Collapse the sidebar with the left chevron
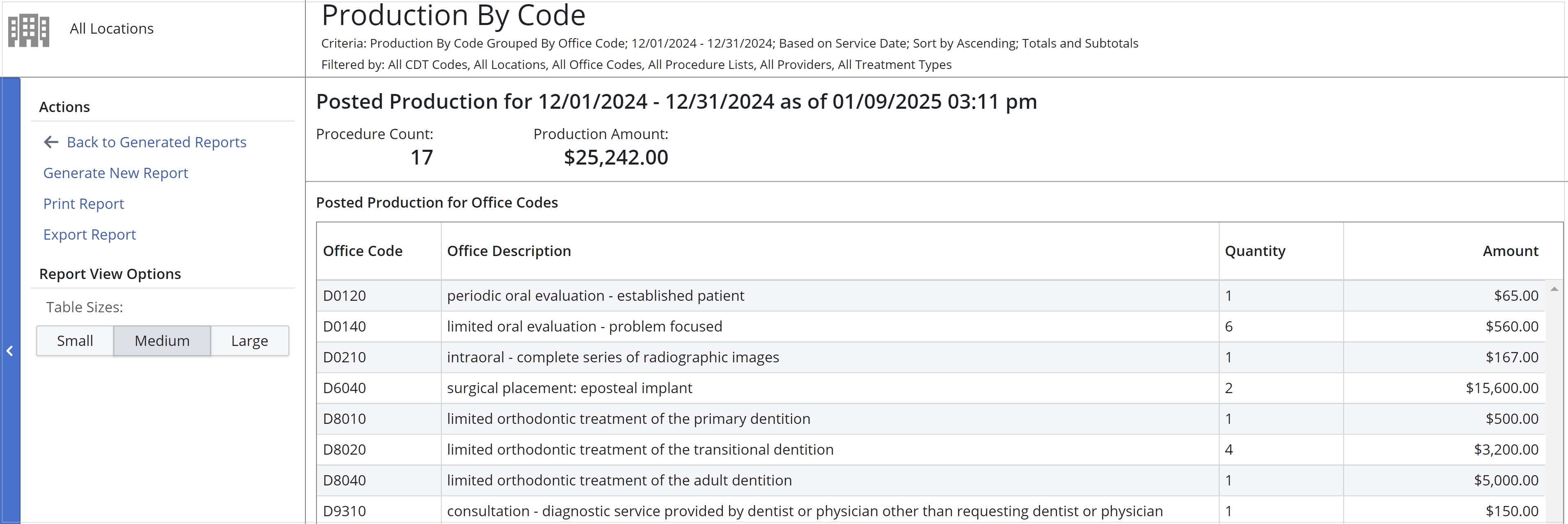Viewport: 1568px width, 524px height. [x=10, y=351]
